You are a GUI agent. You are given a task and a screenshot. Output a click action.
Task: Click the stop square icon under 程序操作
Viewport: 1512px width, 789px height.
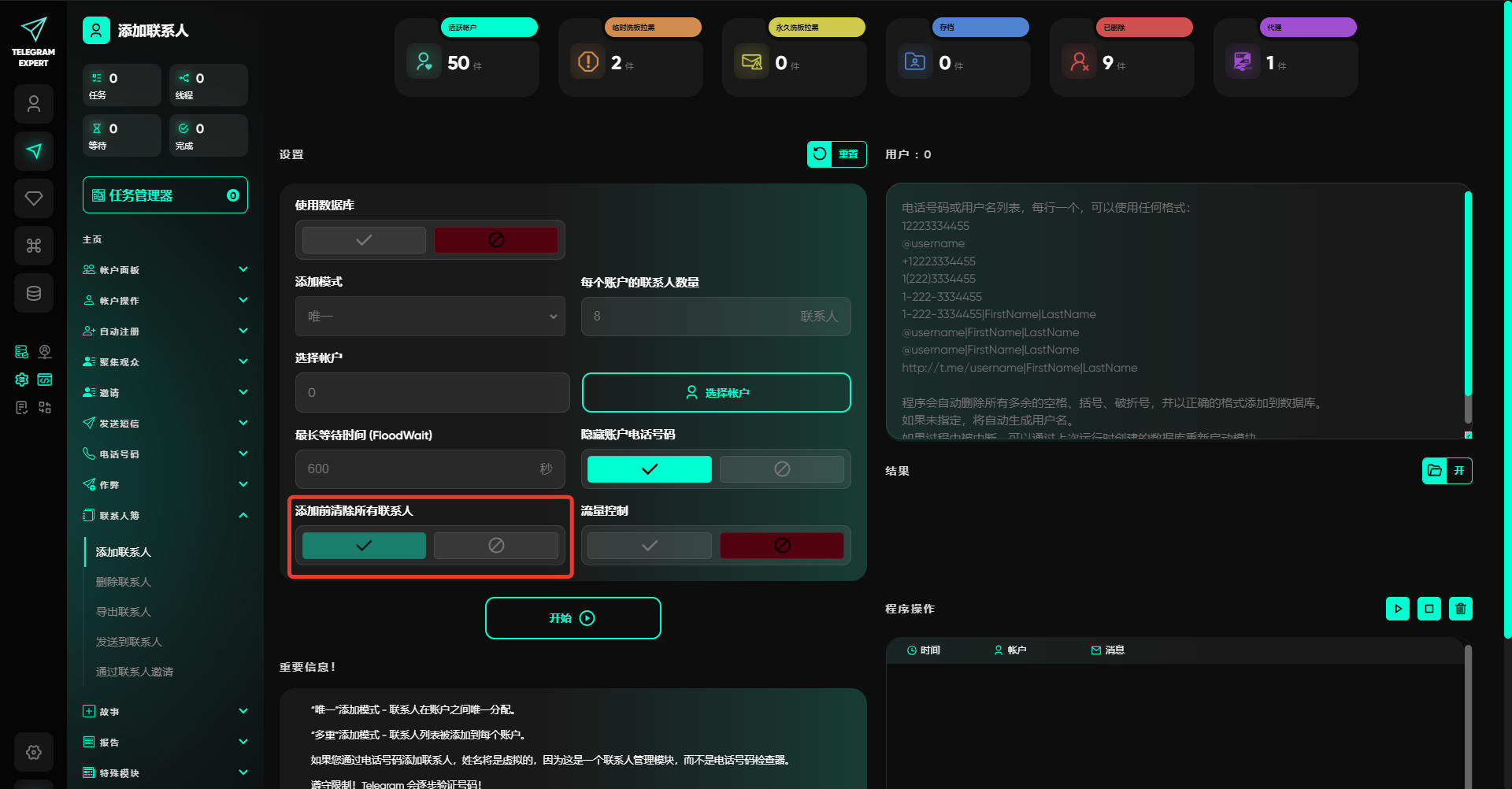pyautogui.click(x=1429, y=609)
